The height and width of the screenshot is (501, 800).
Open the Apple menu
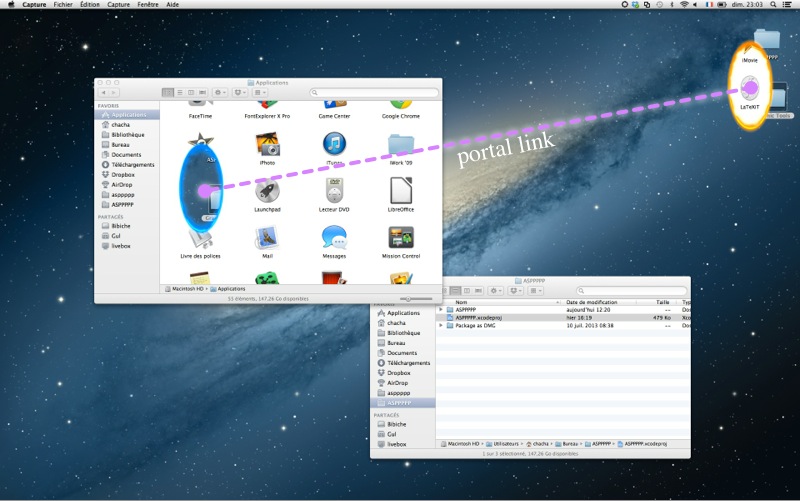pos(11,5)
